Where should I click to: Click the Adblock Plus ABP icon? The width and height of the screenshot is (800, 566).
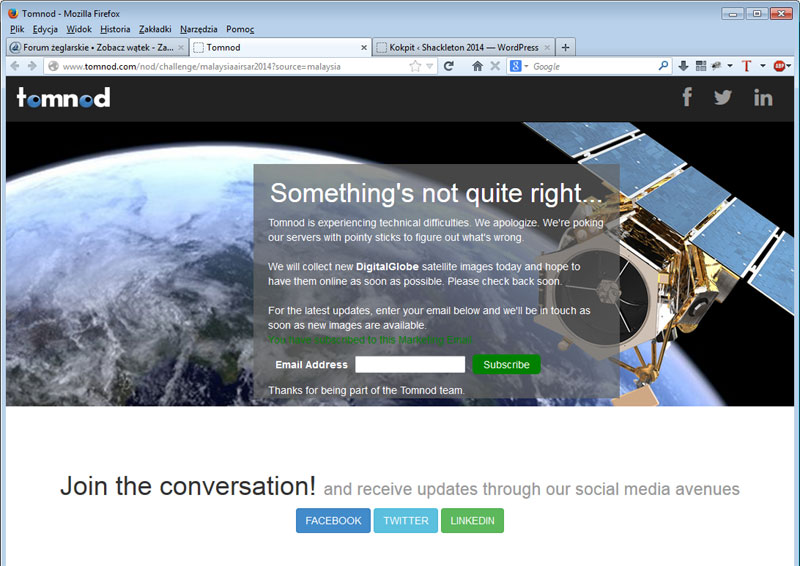pyautogui.click(x=779, y=66)
